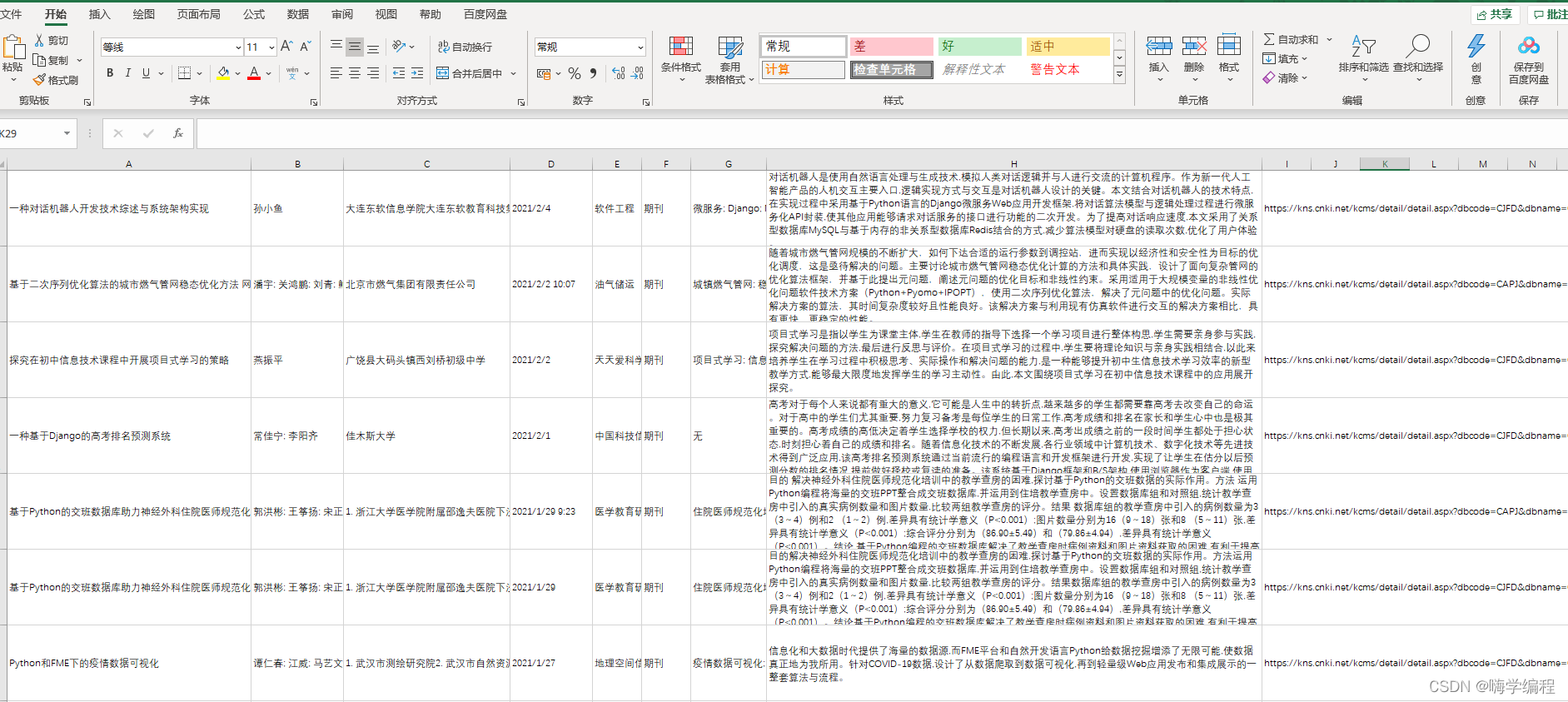The width and height of the screenshot is (1568, 702).
Task: Open the number format dropdown showing 常规
Action: click(x=640, y=47)
